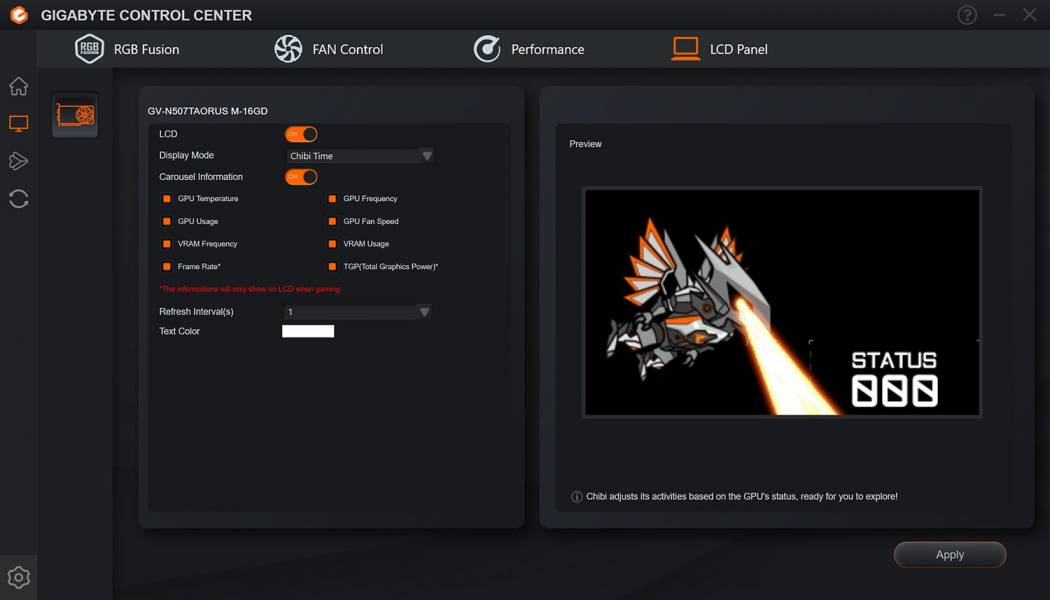The width and height of the screenshot is (1050, 600).
Task: Uncheck VRAM Frequency checkbox
Action: [x=167, y=244]
